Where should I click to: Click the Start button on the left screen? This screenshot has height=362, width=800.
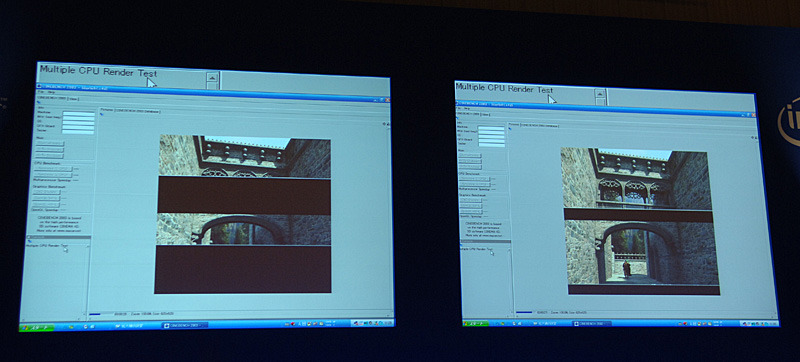(x=37, y=327)
